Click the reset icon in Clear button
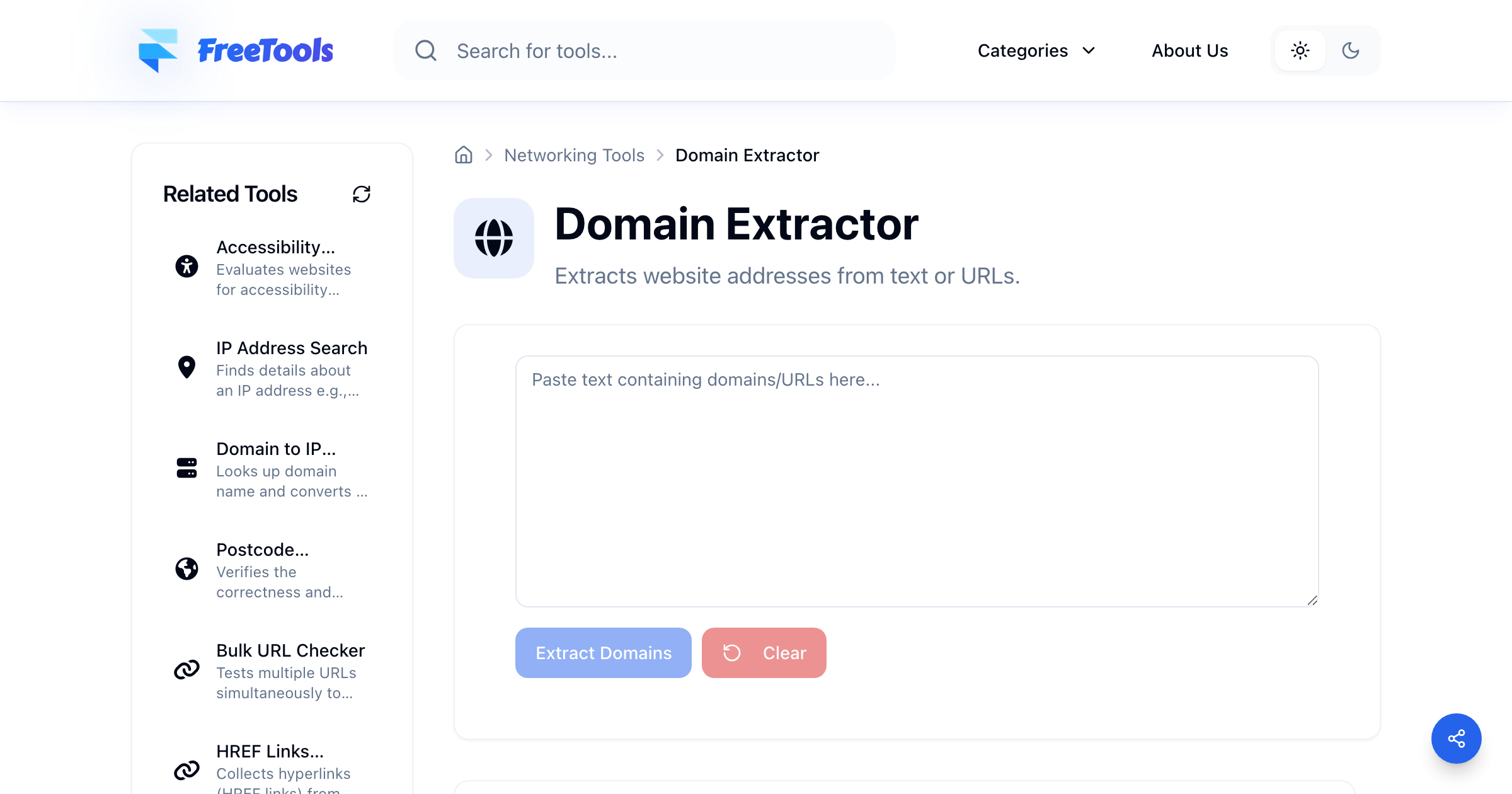1512x794 pixels. tap(732, 653)
